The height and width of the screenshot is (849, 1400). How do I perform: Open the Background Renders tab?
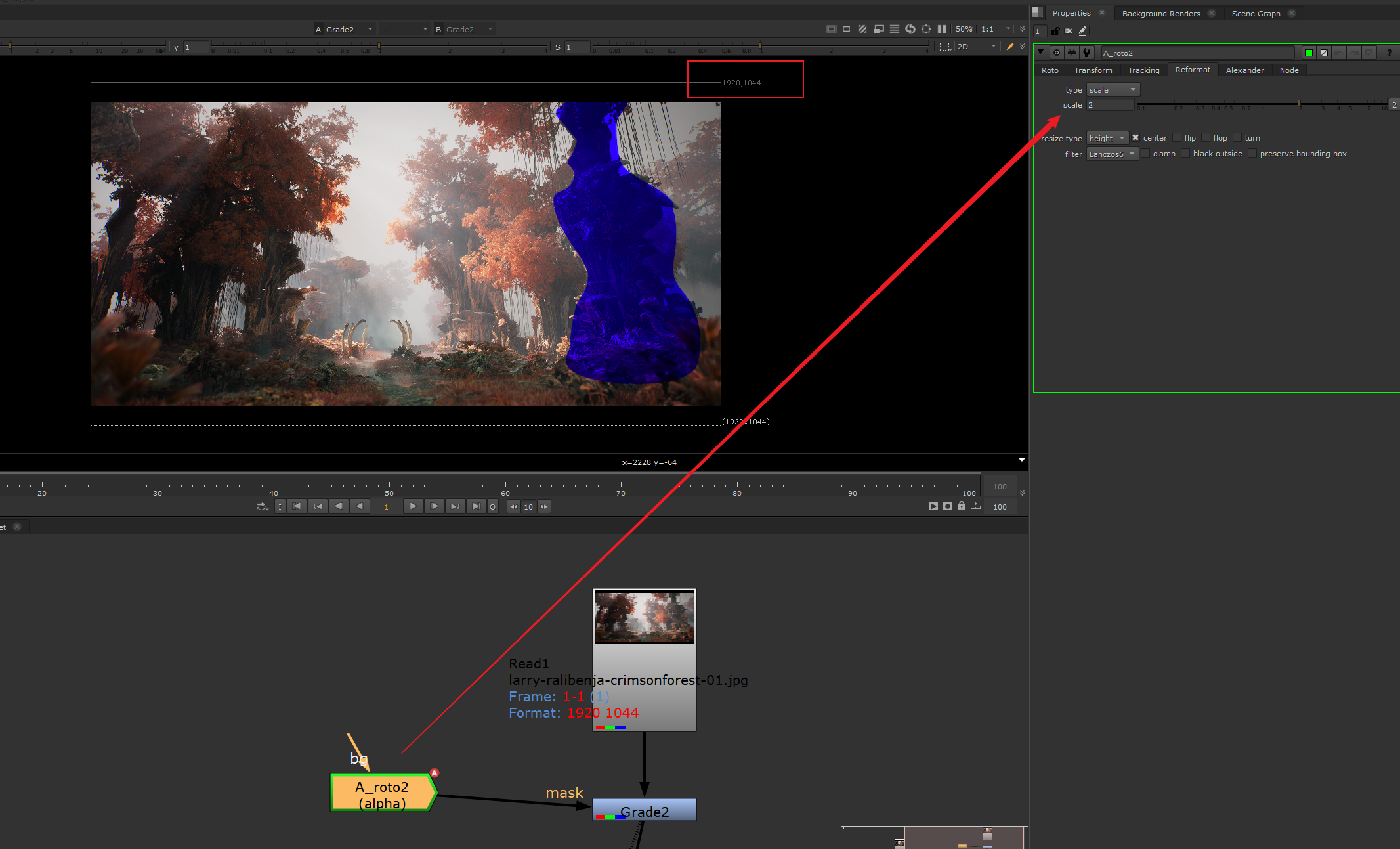point(1160,13)
